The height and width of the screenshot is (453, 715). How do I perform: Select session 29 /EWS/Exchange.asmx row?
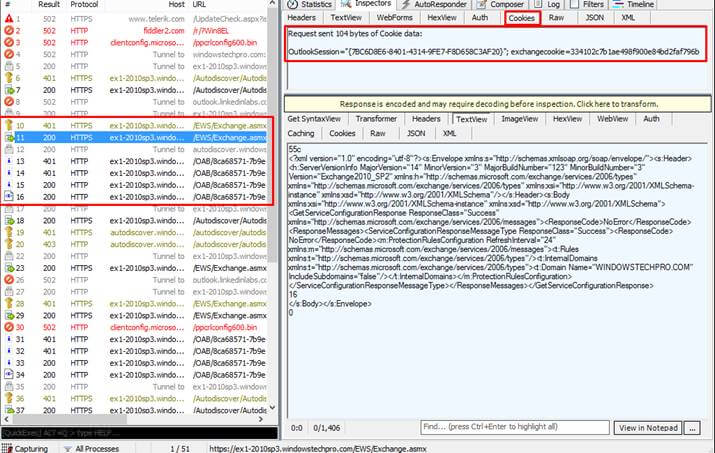tap(135, 315)
